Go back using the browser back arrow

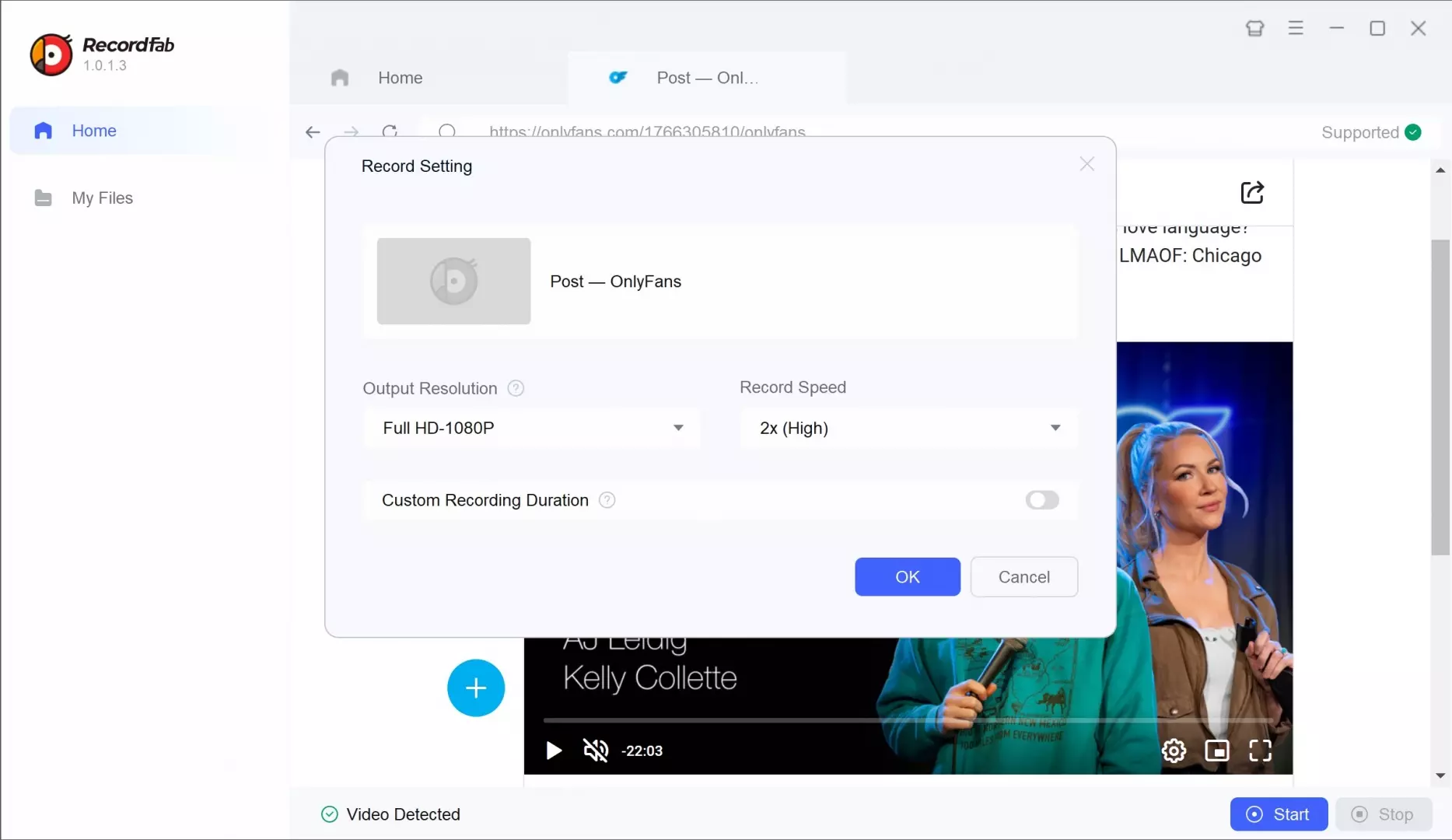[313, 131]
